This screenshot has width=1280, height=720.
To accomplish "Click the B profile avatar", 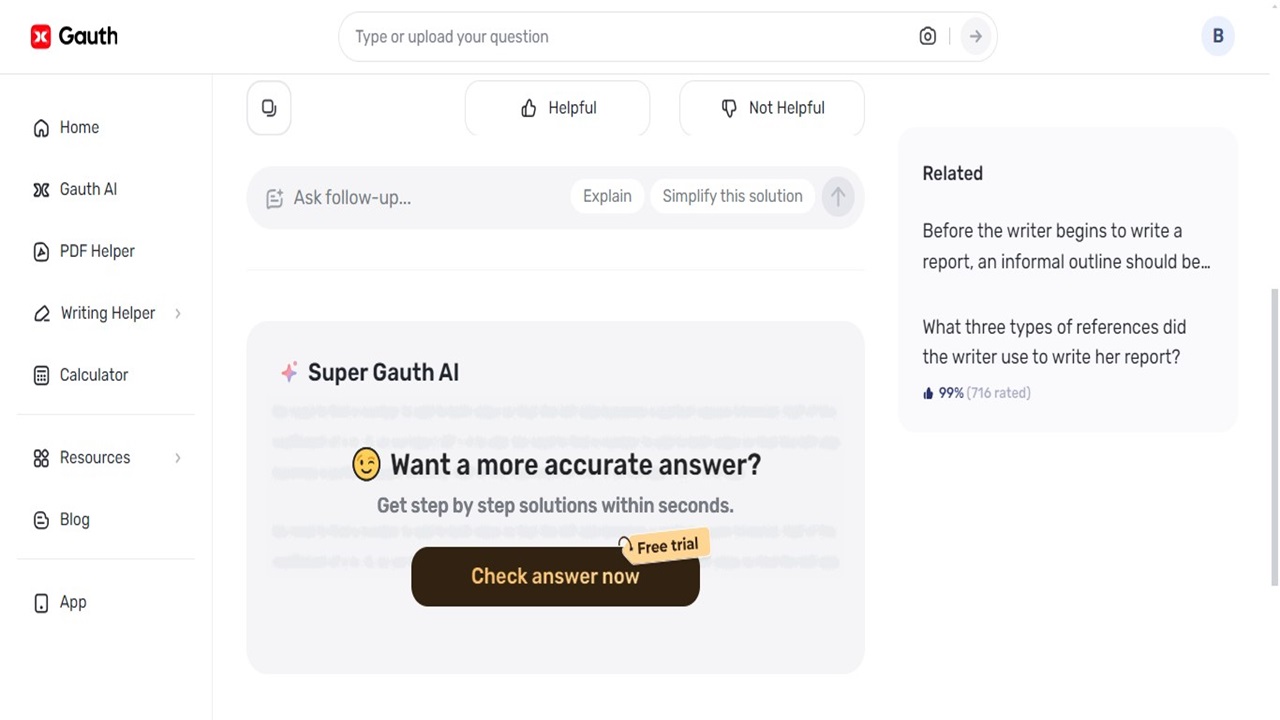I will (1218, 36).
